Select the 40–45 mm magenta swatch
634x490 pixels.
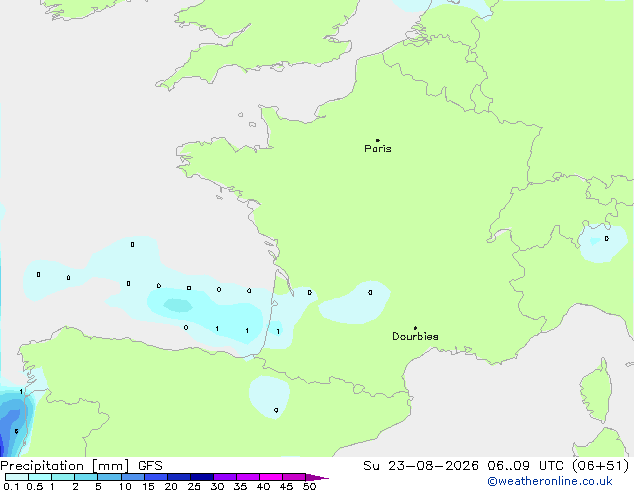point(271,477)
